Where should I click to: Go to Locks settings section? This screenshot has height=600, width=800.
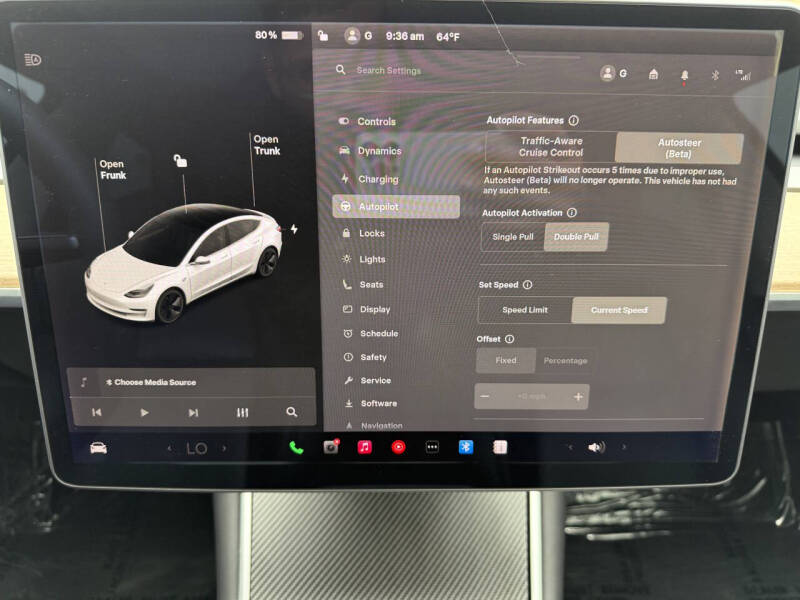372,233
